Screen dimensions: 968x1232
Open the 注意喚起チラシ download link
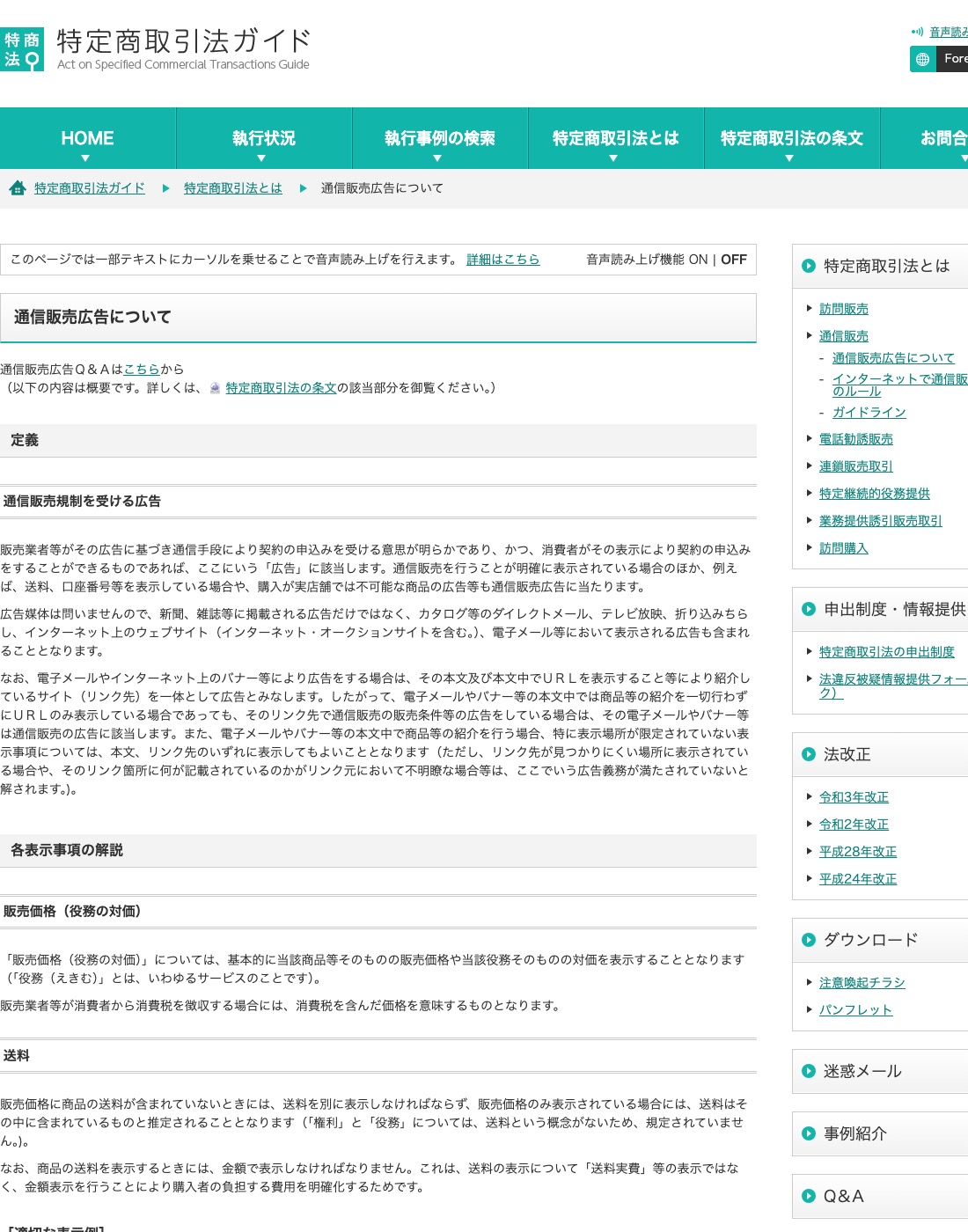862,983
